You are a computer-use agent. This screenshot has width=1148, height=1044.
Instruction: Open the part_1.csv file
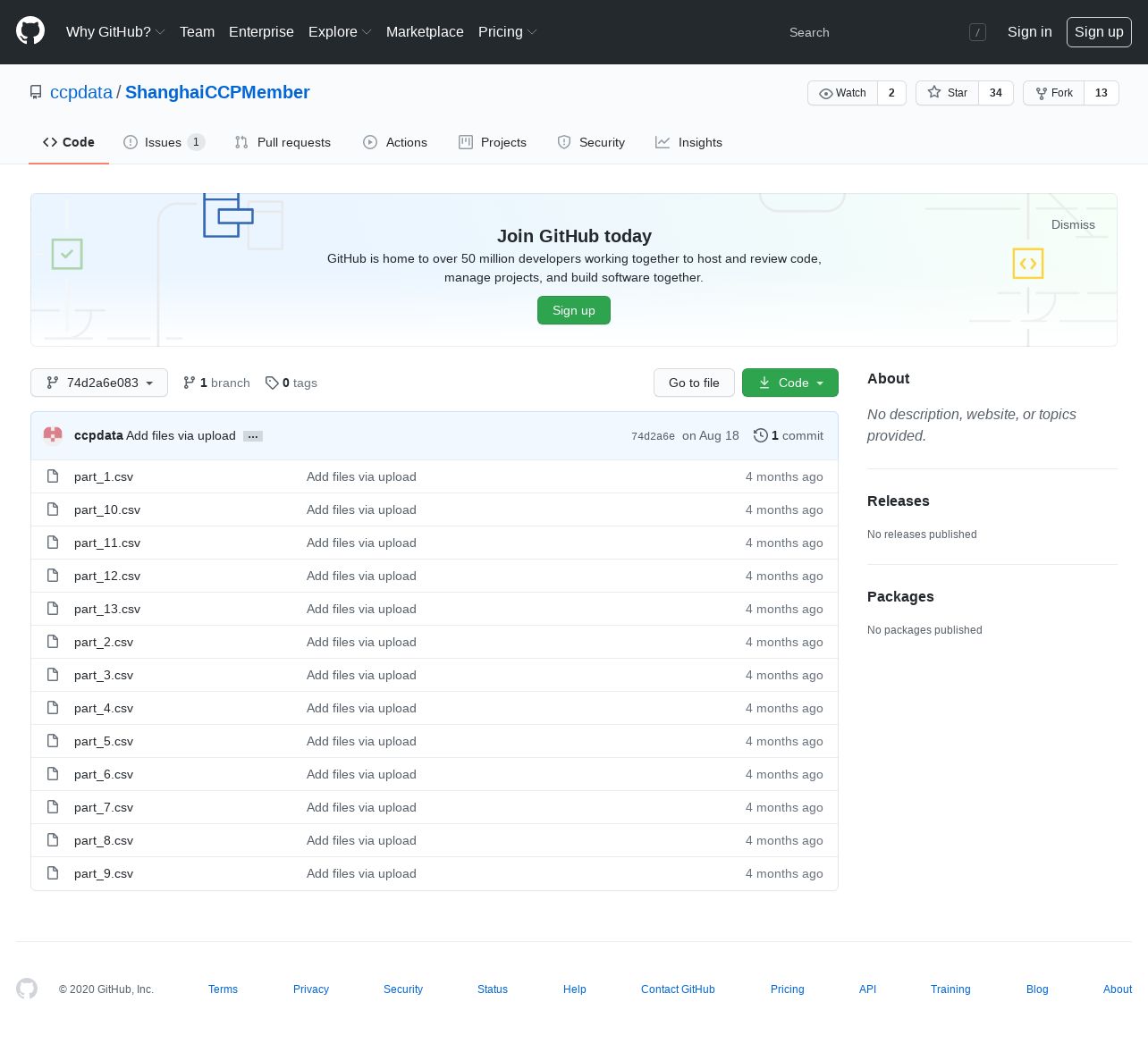point(104,477)
